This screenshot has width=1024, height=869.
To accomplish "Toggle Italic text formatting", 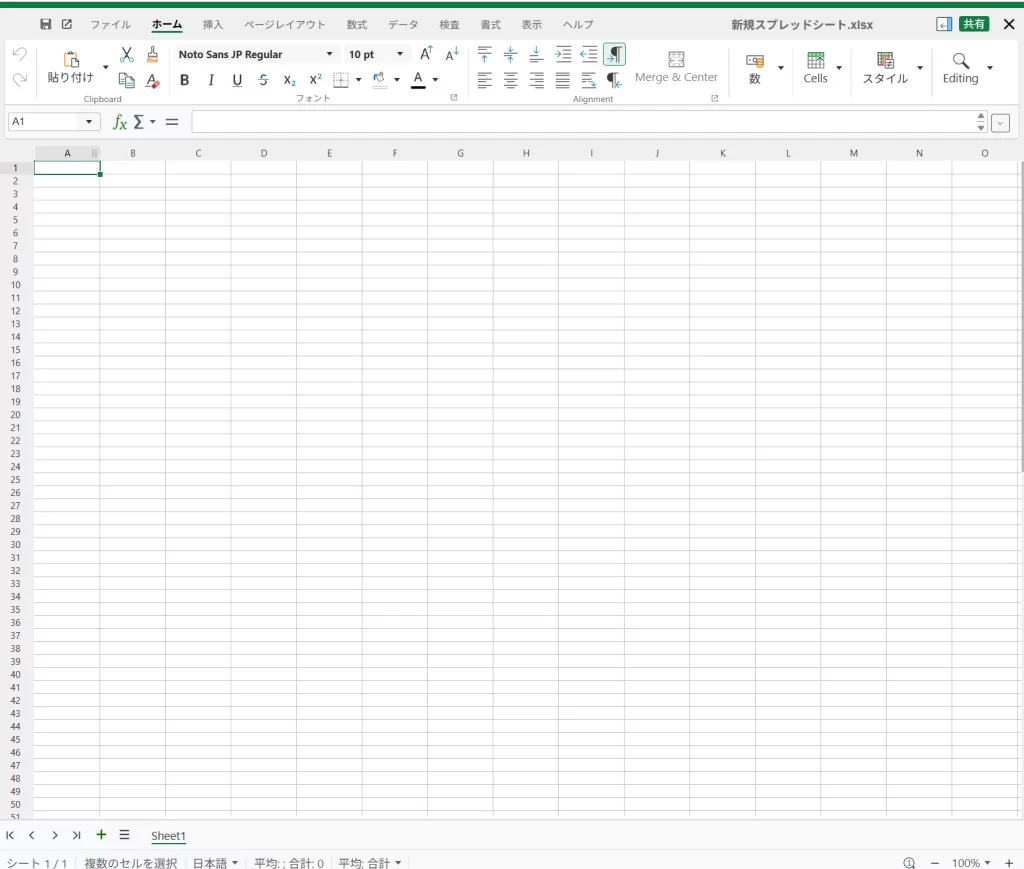I will pos(211,80).
